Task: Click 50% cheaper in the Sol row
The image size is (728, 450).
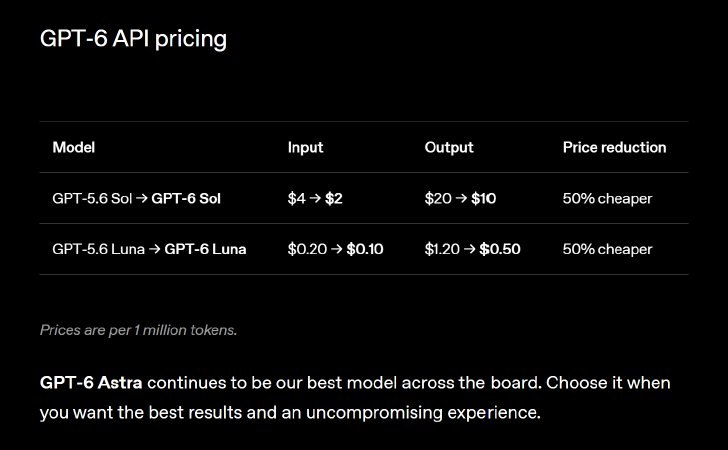Action: 607,198
